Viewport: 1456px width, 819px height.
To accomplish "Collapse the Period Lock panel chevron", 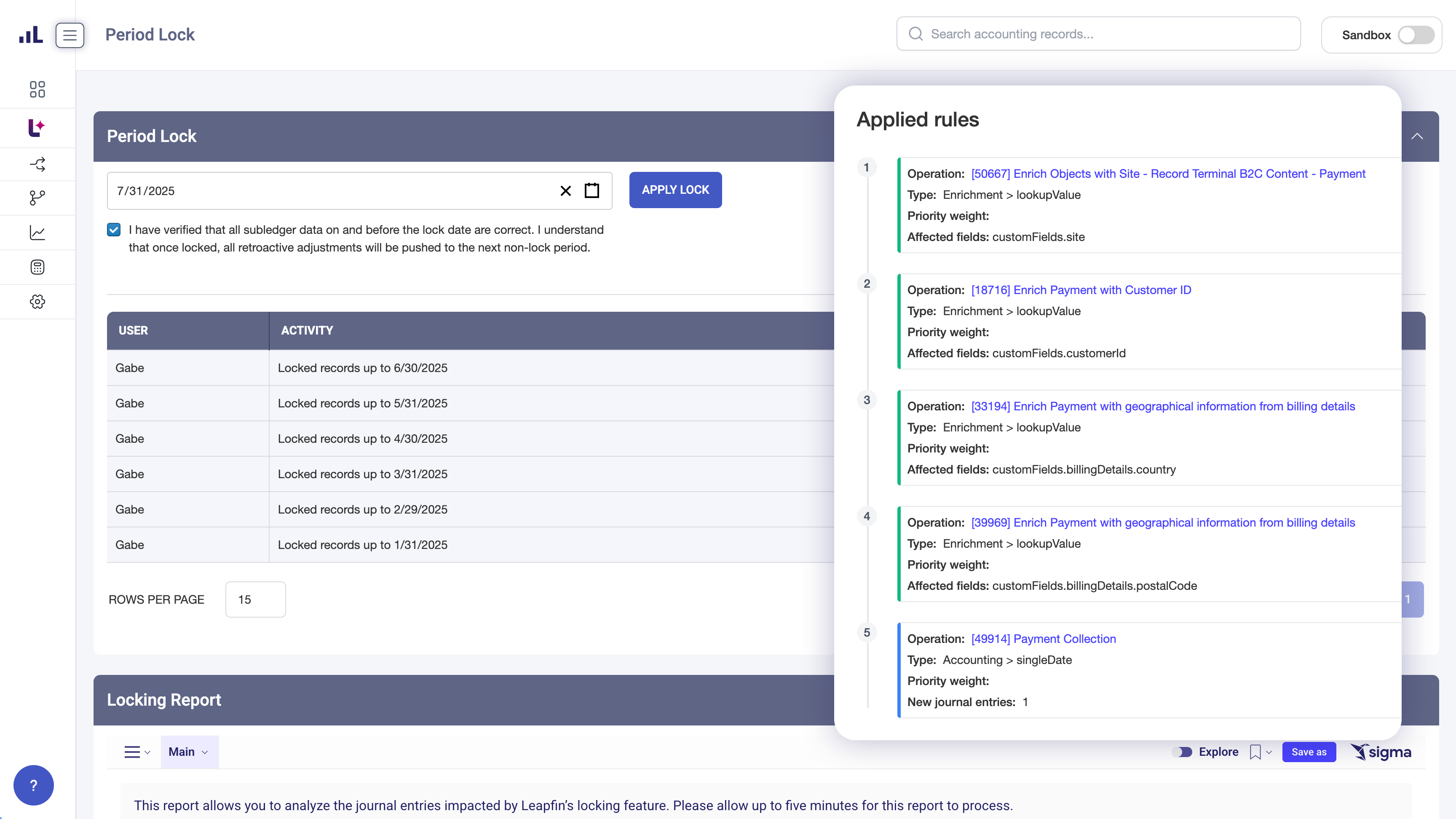I will tap(1417, 136).
